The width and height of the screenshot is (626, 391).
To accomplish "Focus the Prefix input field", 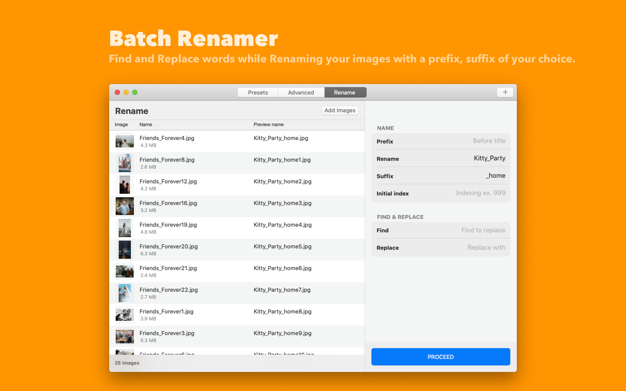I will click(441, 141).
